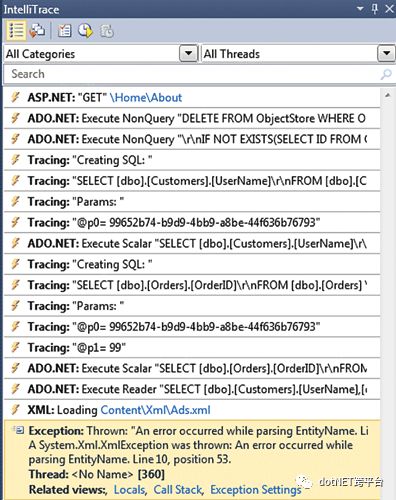Open the All Categories dropdown arrow
Image resolution: width=396 pixels, height=500 pixels.
pos(188,53)
